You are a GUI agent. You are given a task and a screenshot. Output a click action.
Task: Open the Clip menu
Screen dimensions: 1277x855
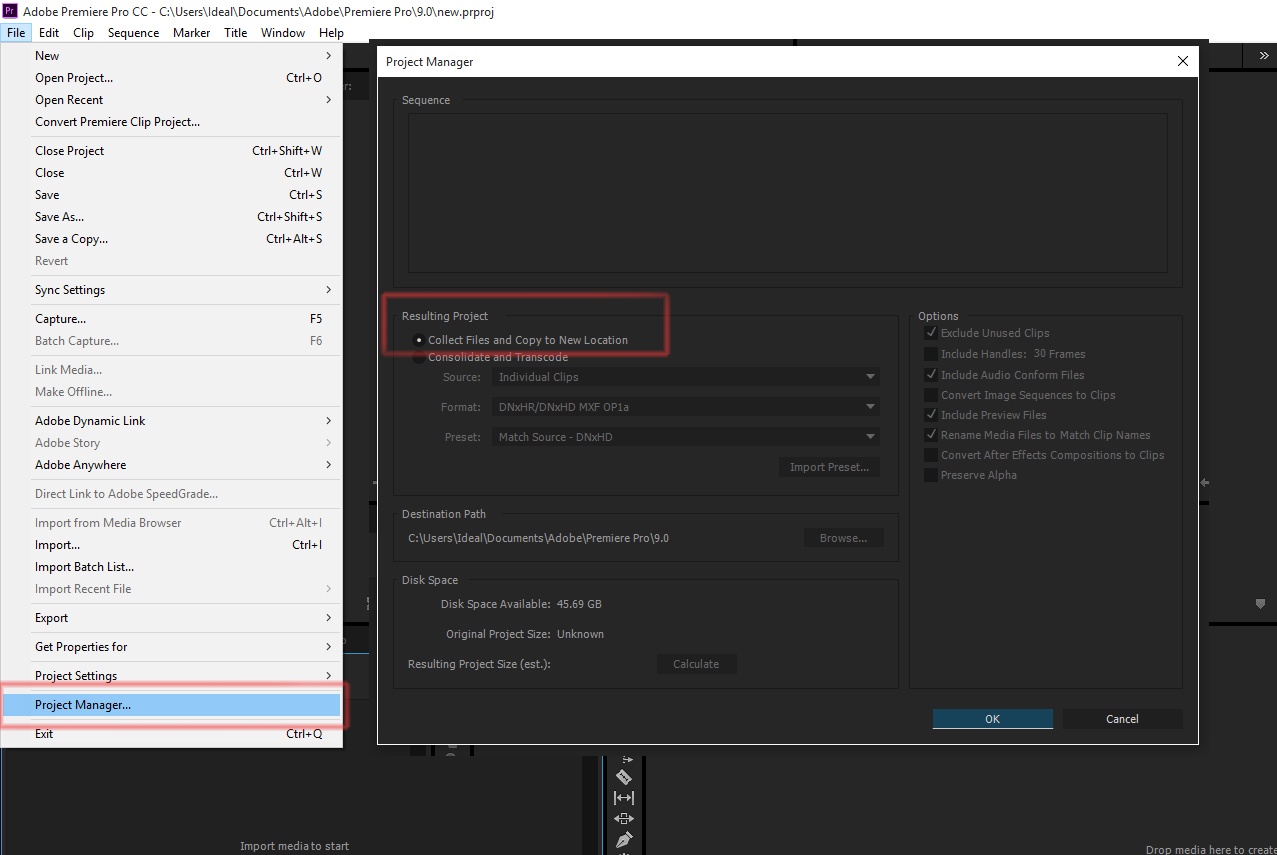point(83,33)
